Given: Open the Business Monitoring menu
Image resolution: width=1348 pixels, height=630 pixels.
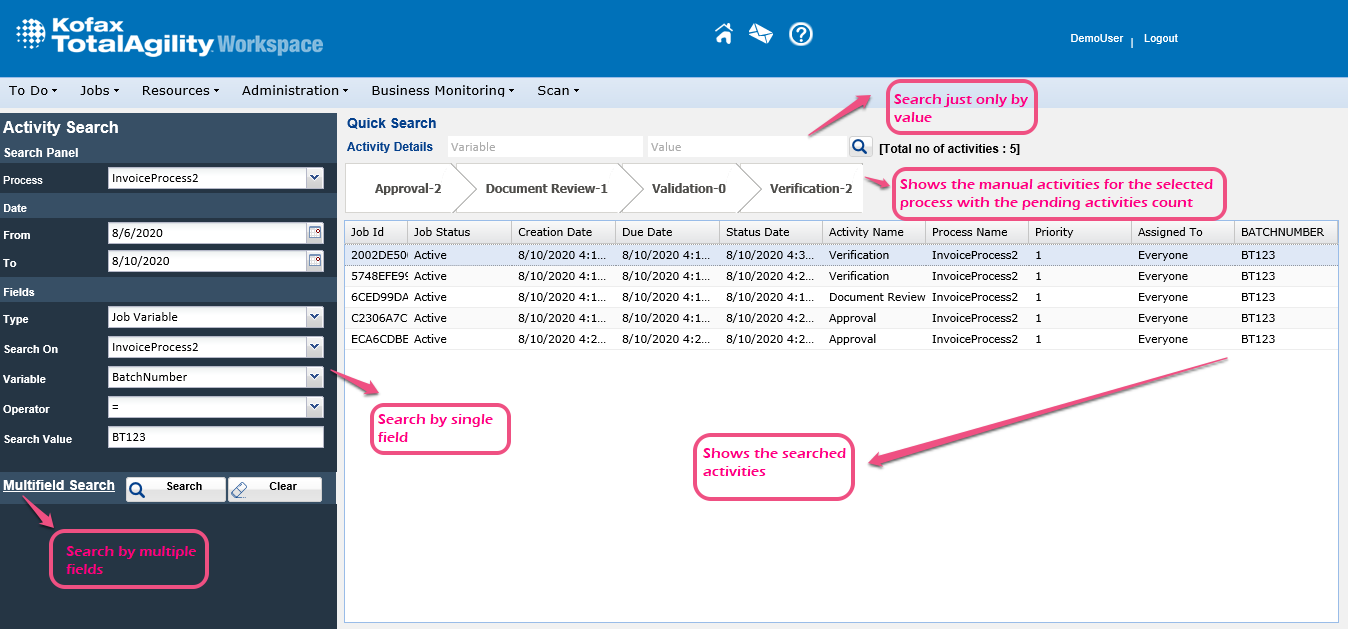Looking at the screenshot, I should [442, 91].
